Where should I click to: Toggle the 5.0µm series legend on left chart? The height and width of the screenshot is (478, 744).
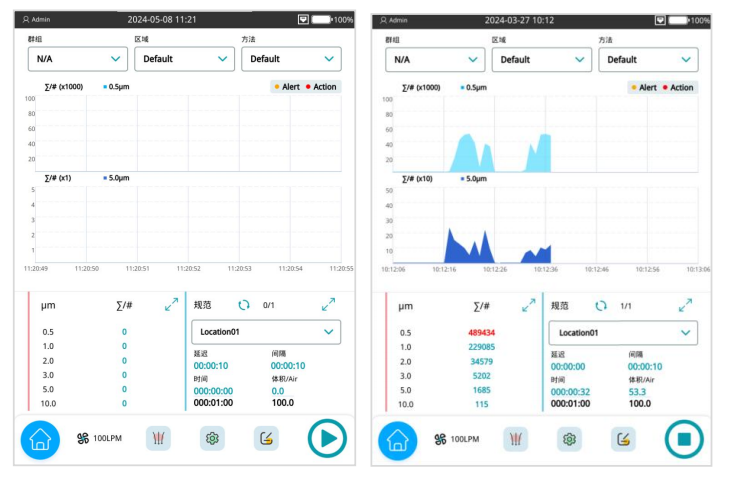click(x=118, y=178)
